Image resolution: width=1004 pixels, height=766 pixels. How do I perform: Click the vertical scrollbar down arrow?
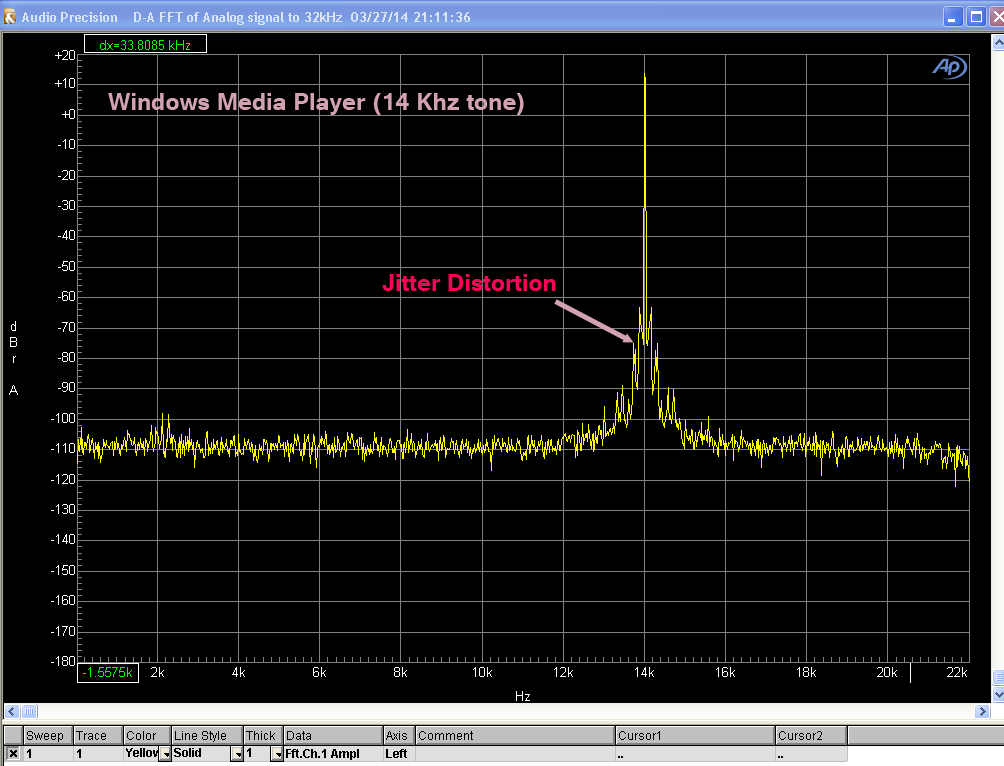coord(997,694)
